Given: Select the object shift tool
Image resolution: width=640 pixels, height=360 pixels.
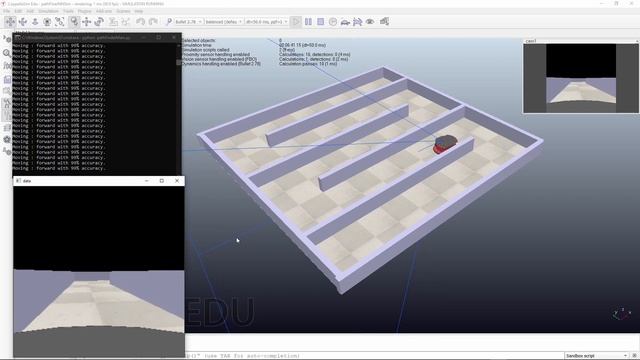Looking at the screenshot, I should pyautogui.click(x=87, y=22).
